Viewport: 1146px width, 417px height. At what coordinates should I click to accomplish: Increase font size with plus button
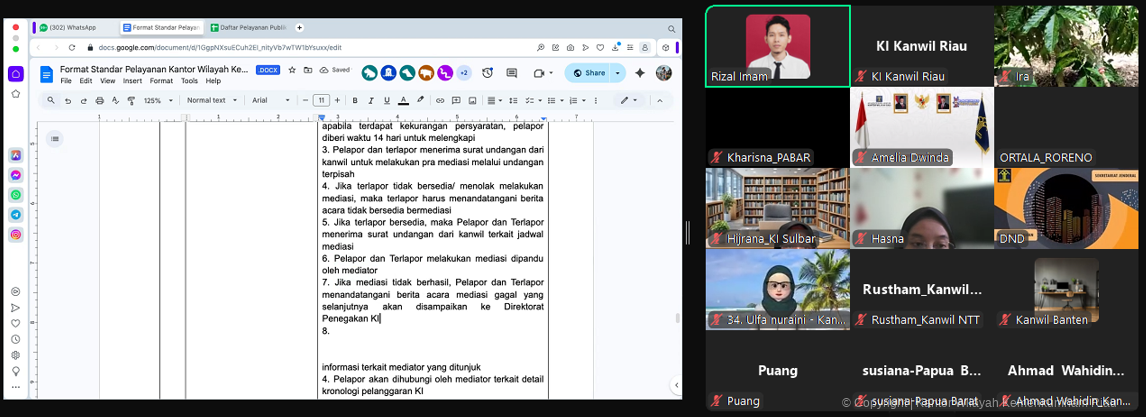[338, 100]
